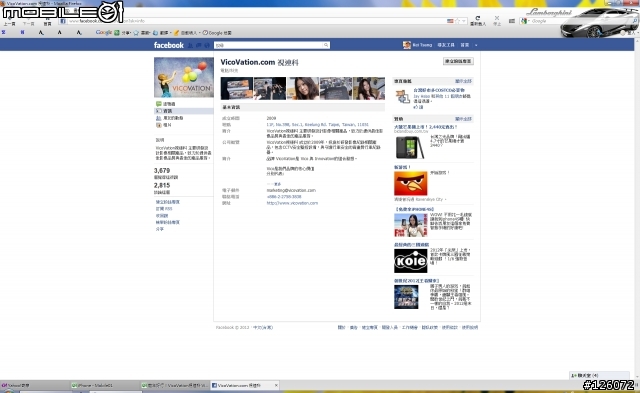Open the iPhone 4S giveaway ad image
Image resolution: width=640 pixels, height=393 pixels.
coord(411,225)
